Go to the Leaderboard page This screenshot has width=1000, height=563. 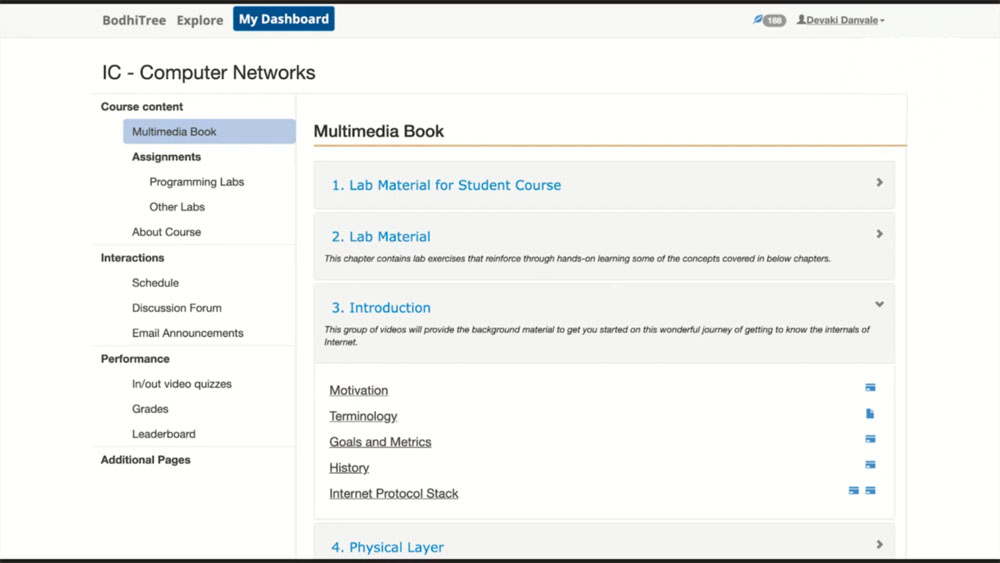[164, 434]
